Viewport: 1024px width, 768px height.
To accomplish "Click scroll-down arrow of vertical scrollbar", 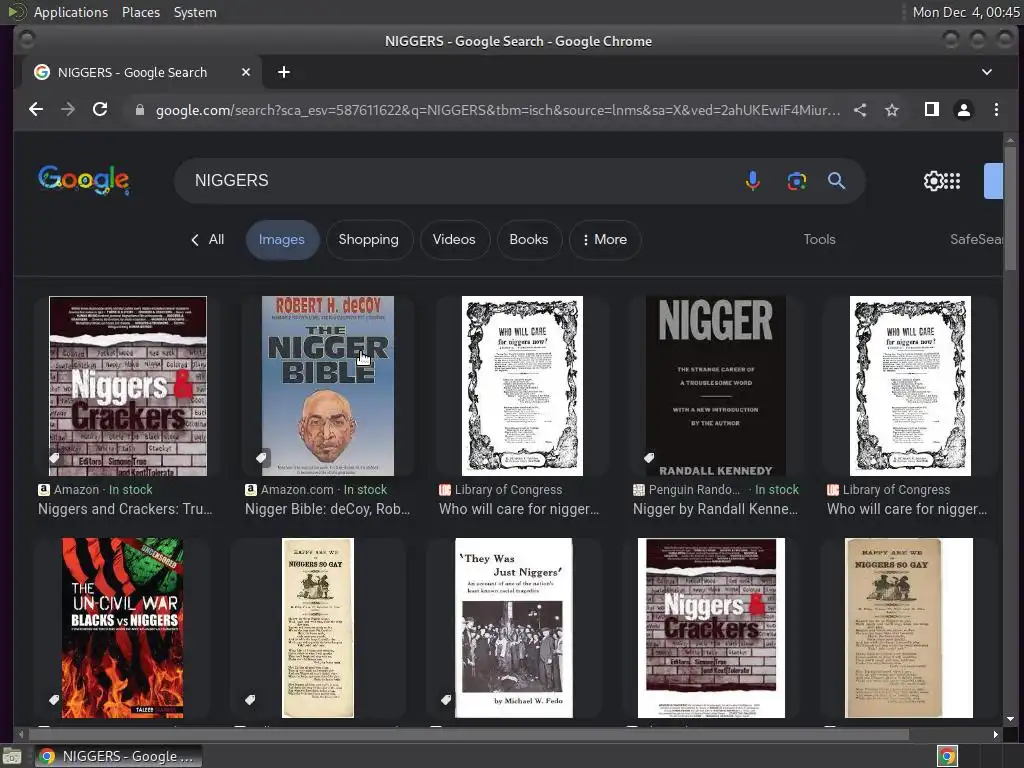I will pyautogui.click(x=1010, y=719).
